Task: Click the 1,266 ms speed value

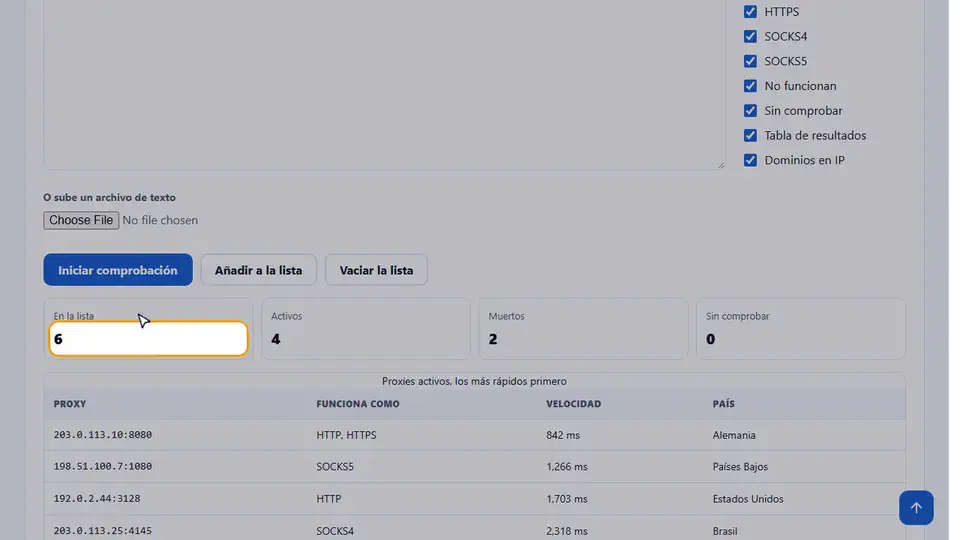Action: [x=566, y=467]
